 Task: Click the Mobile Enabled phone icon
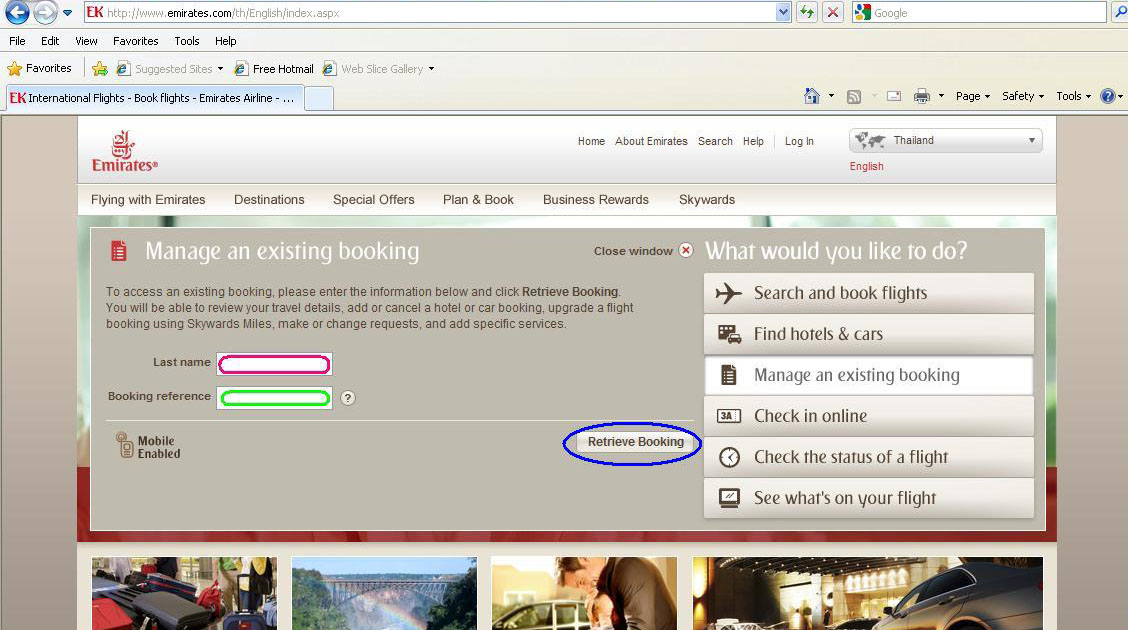click(125, 445)
